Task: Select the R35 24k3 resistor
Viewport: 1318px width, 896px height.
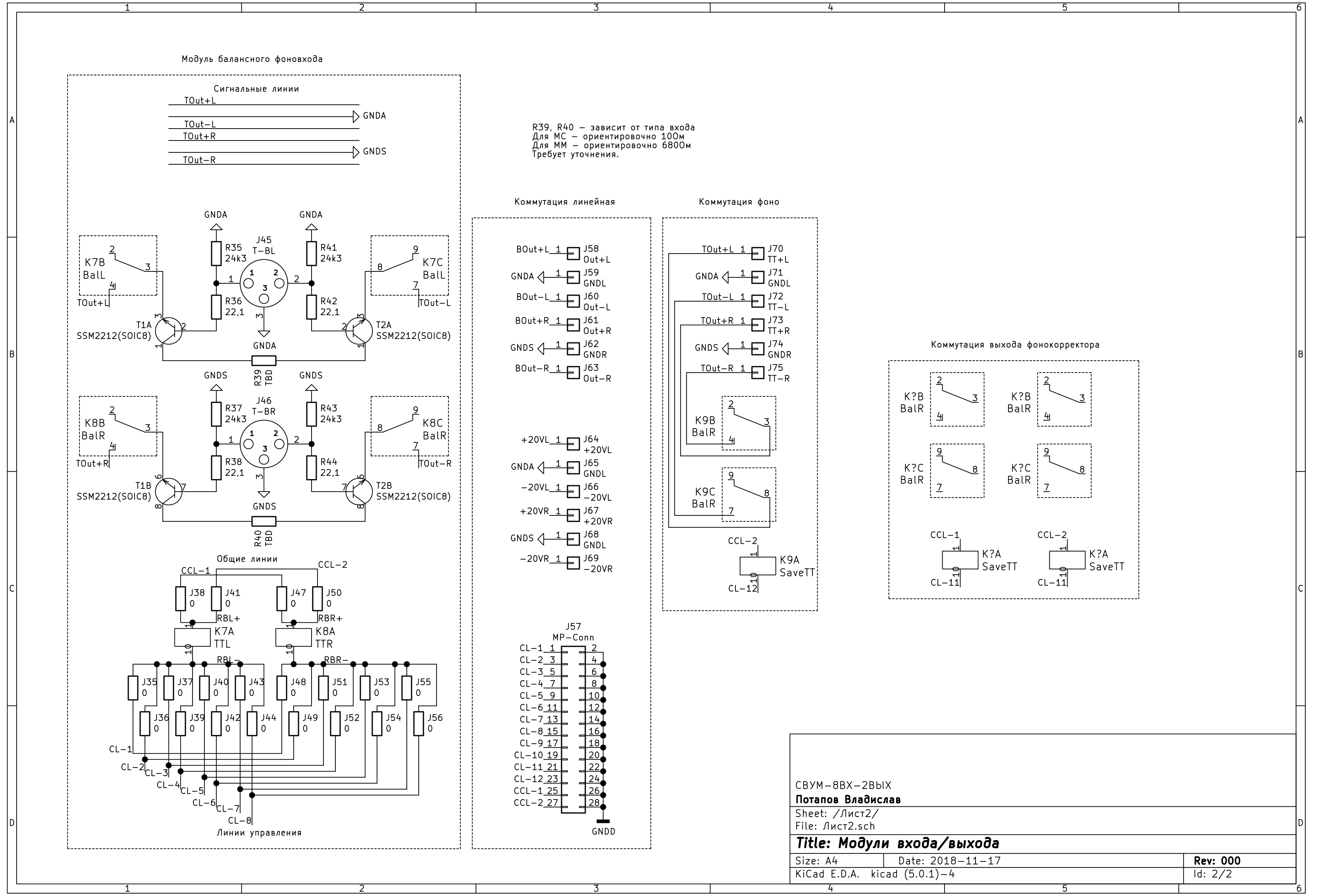Action: (x=216, y=254)
